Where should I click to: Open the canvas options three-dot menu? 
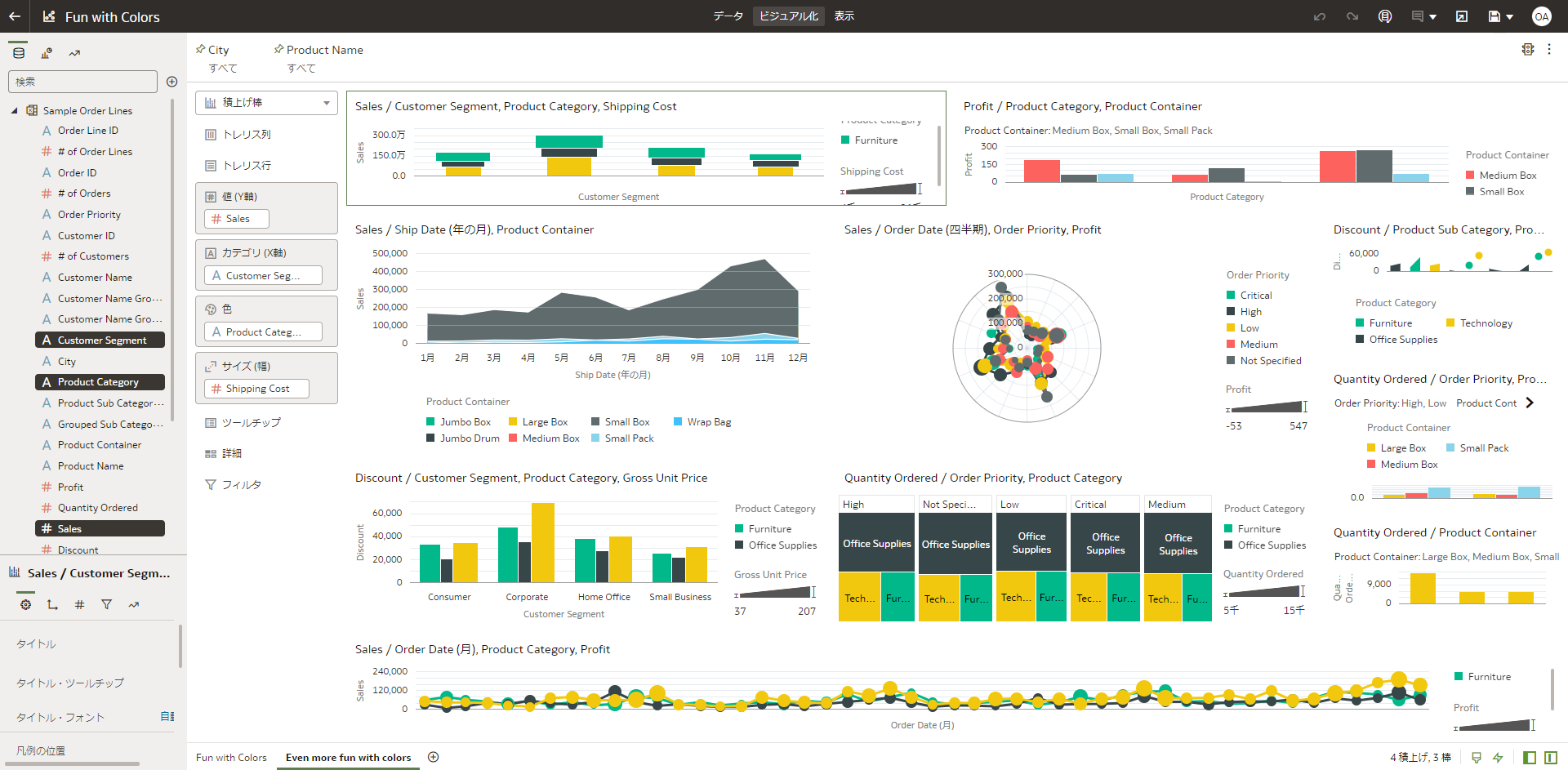[1549, 50]
